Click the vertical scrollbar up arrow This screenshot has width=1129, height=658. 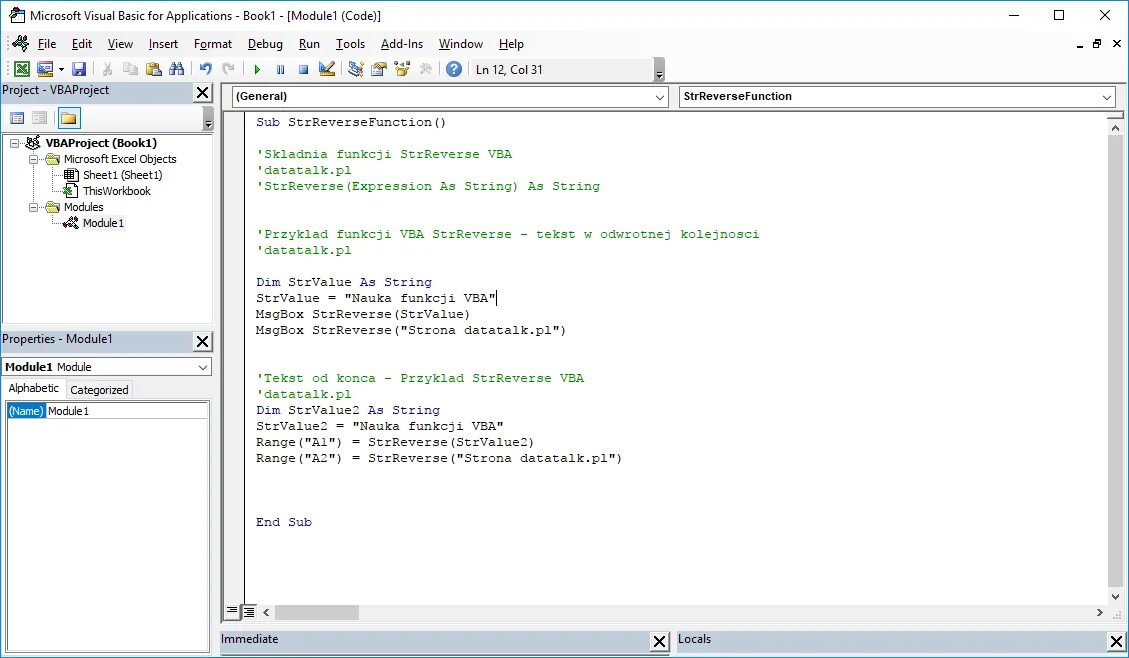point(1115,128)
